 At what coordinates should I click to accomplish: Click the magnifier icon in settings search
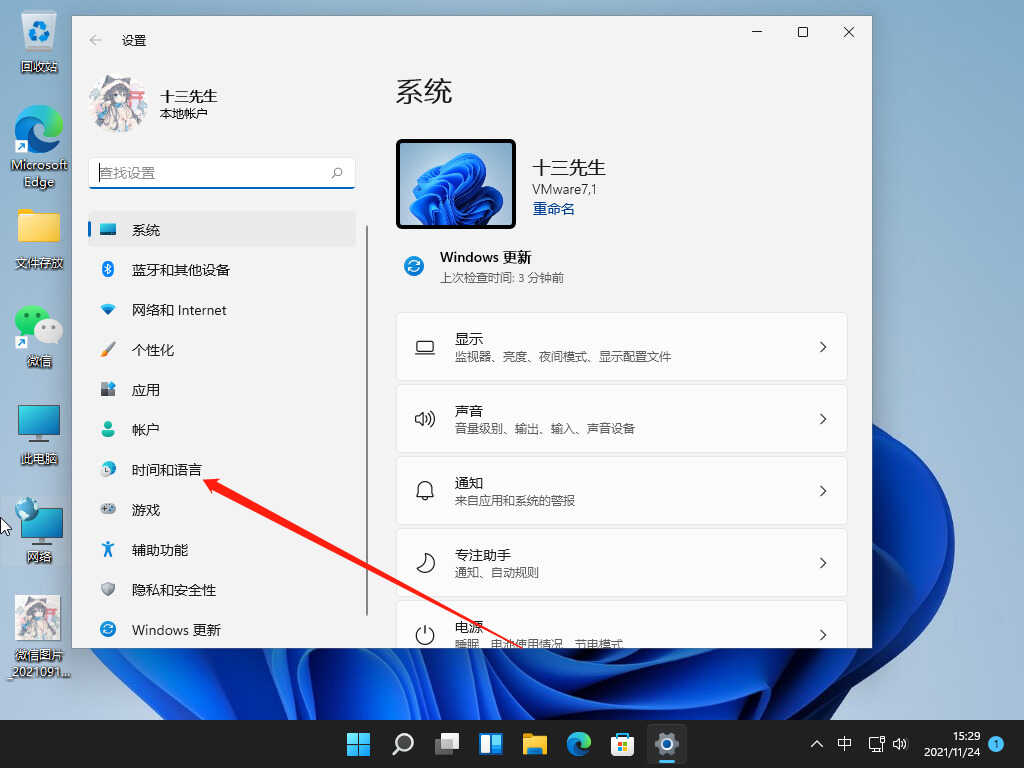(337, 173)
